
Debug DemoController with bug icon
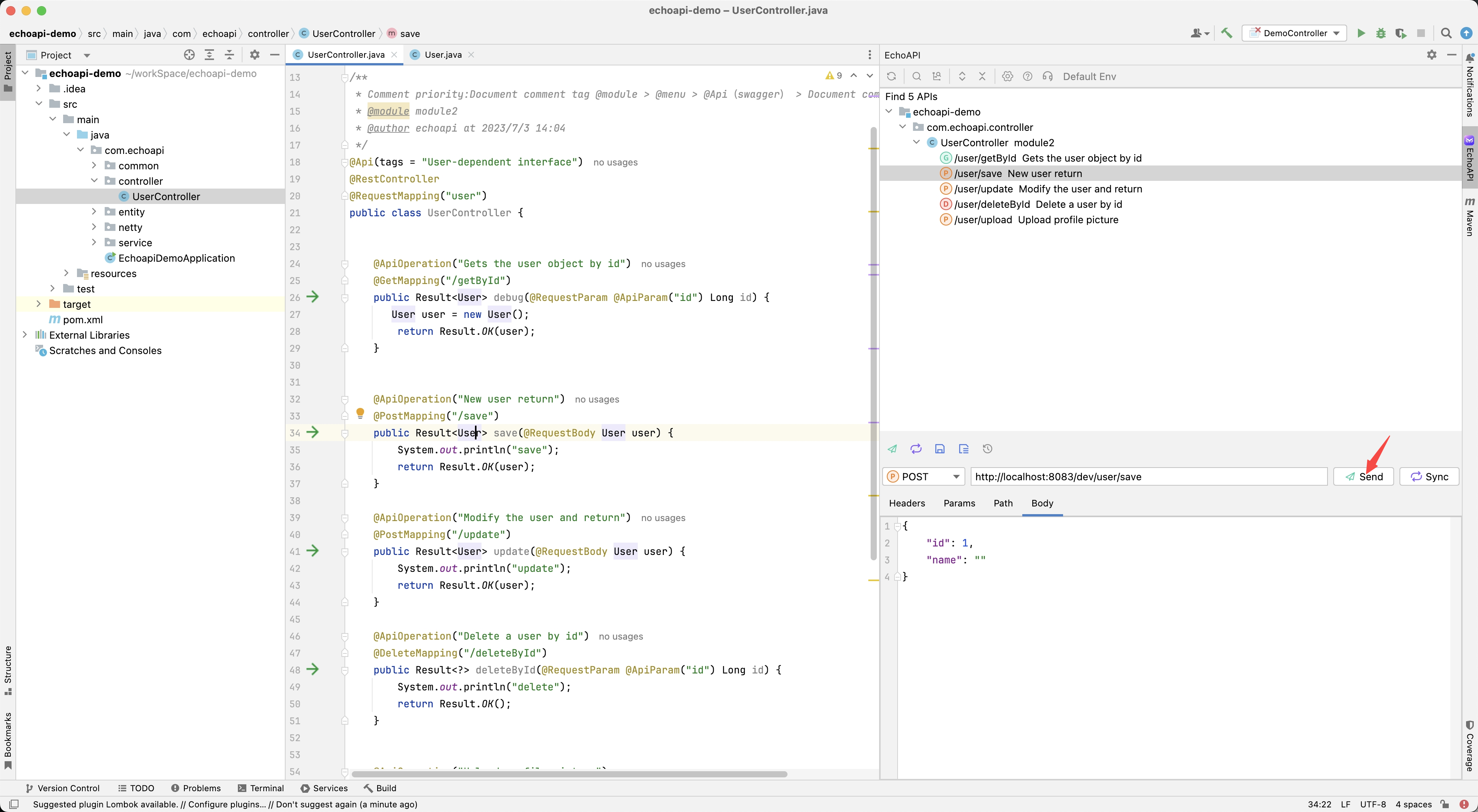pyautogui.click(x=1381, y=33)
